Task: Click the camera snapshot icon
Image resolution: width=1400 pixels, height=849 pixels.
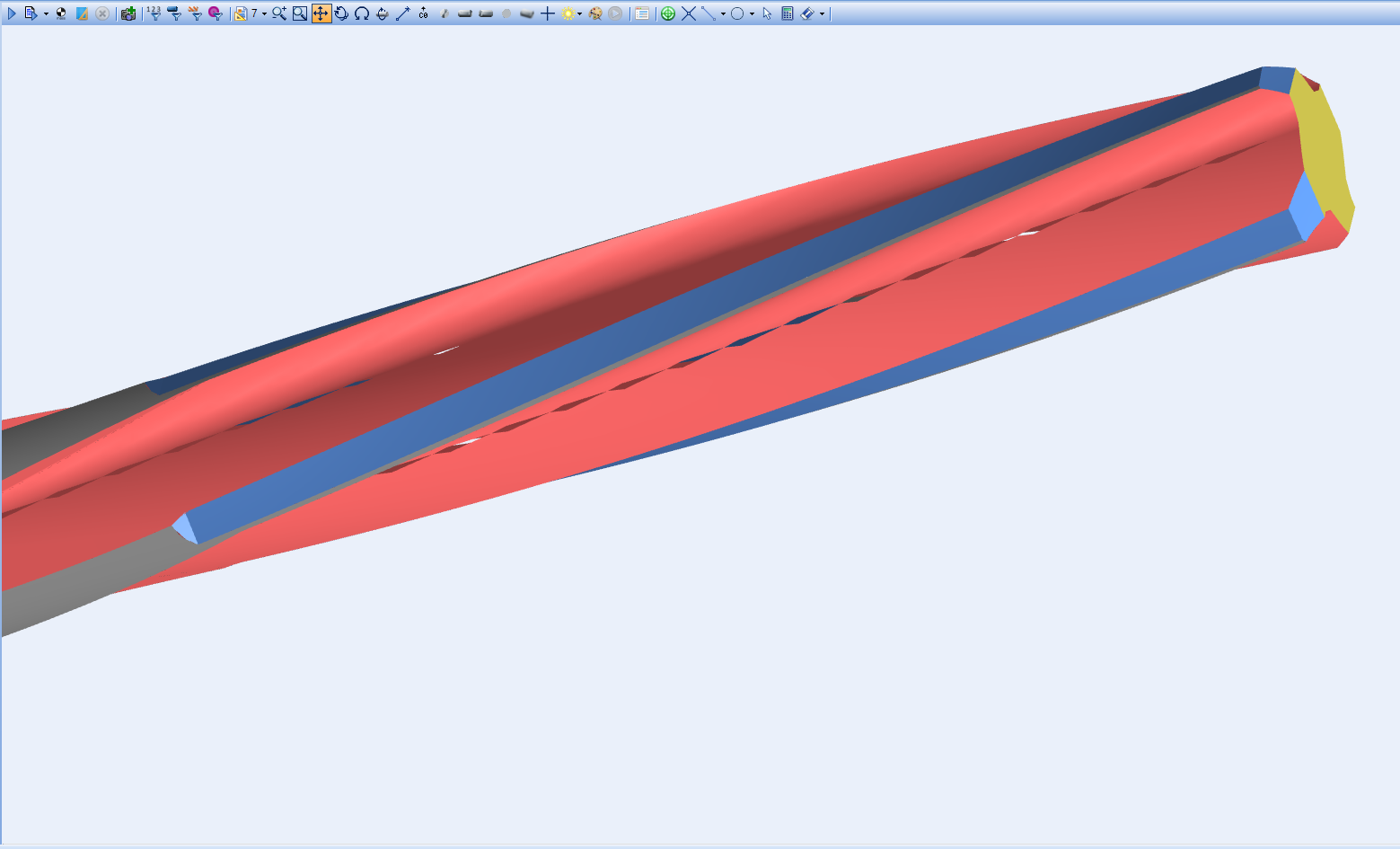Action: coord(128,13)
